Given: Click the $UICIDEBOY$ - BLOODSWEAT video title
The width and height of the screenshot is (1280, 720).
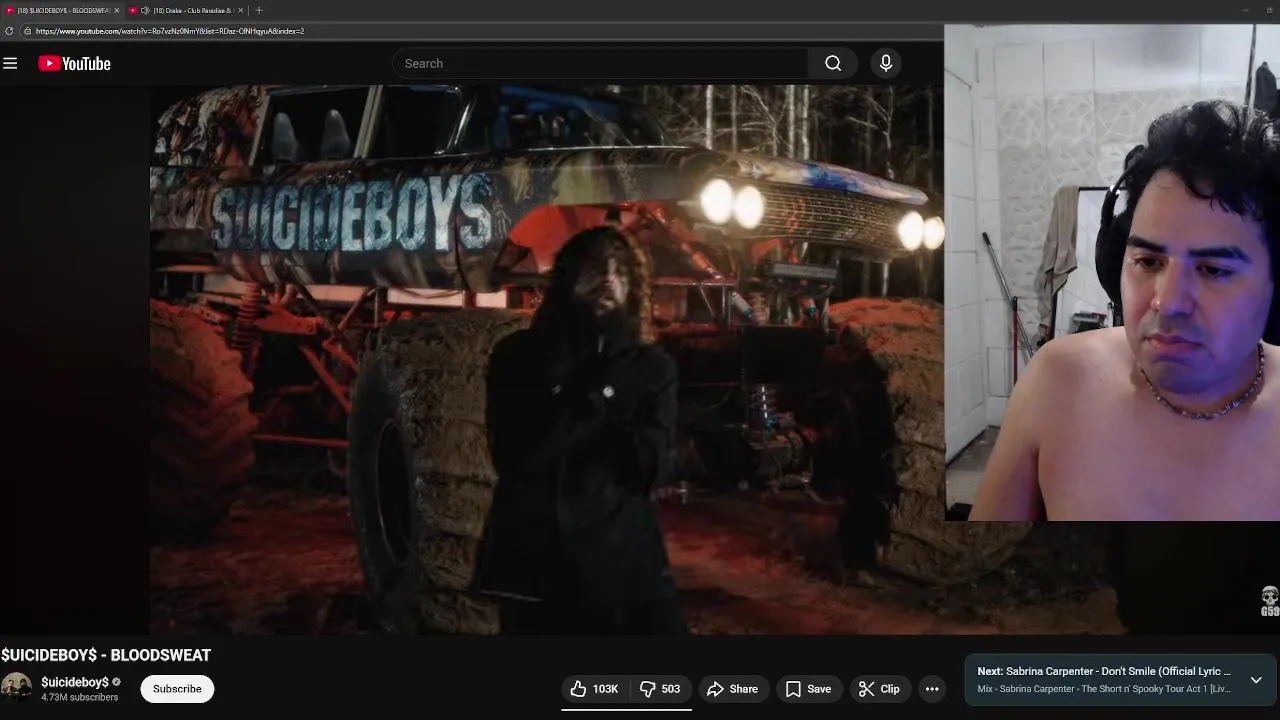Looking at the screenshot, I should (x=106, y=655).
